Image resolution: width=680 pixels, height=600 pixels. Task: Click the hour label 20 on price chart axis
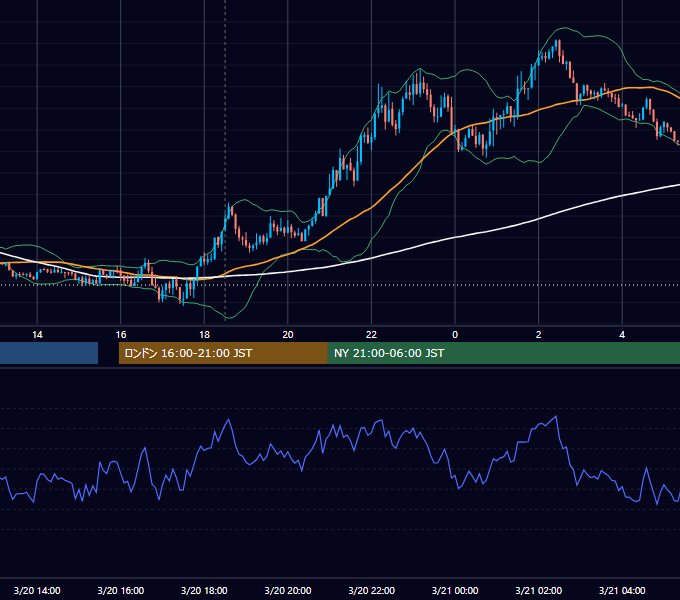pyautogui.click(x=288, y=335)
